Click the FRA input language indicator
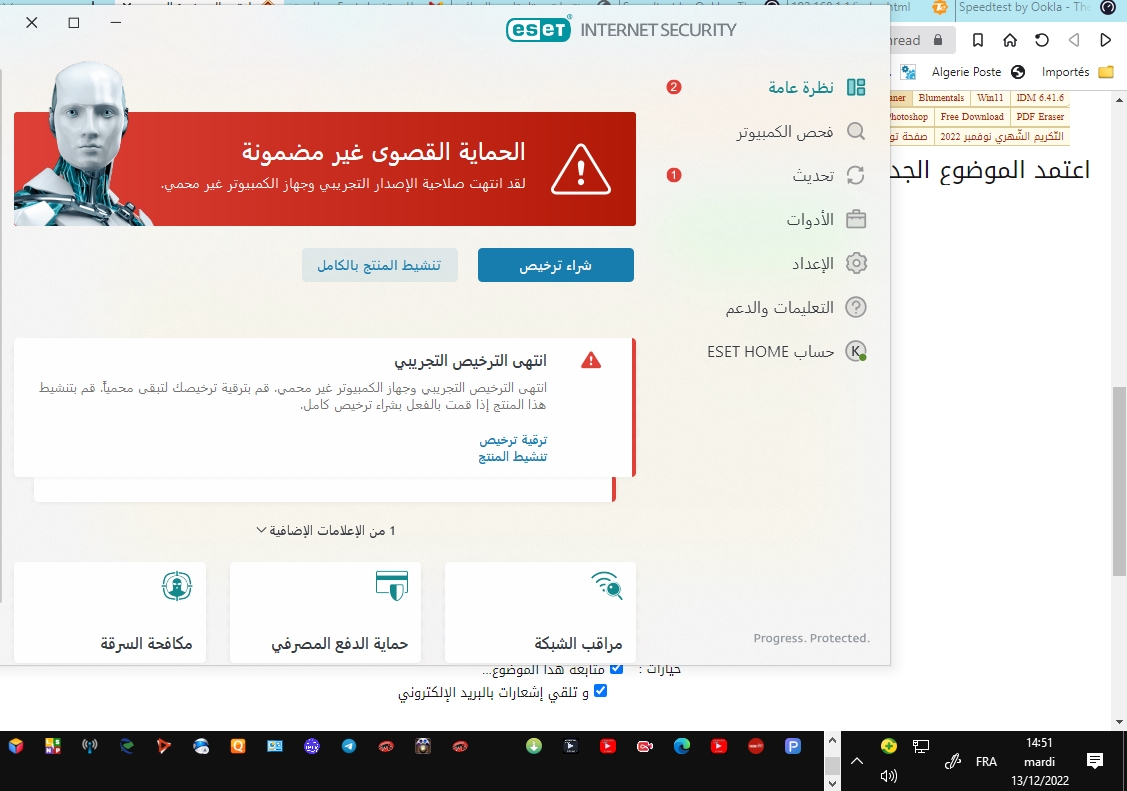1127x791 pixels. pos(986,762)
